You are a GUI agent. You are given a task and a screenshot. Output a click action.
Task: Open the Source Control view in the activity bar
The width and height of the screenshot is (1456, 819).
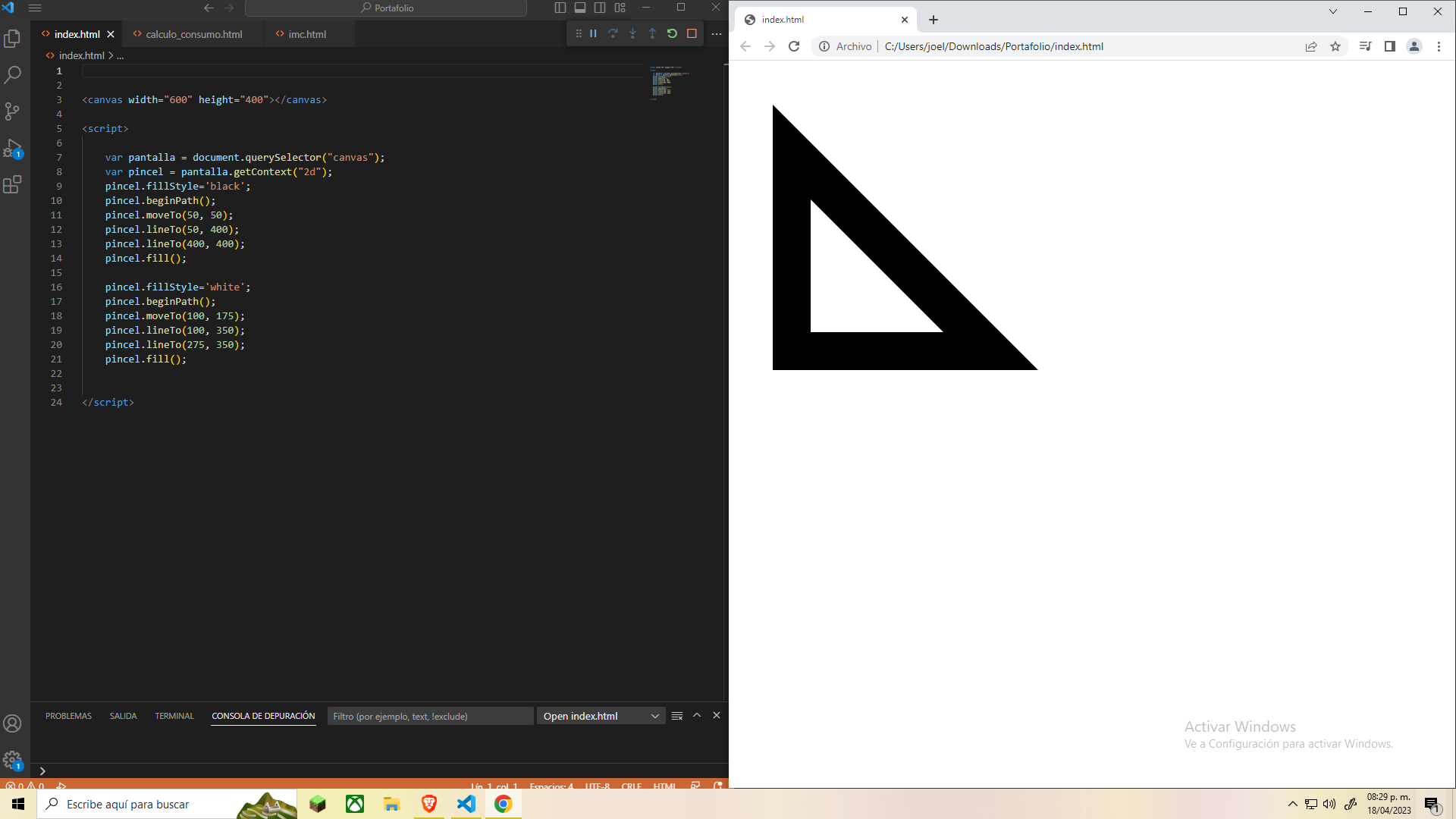(12, 111)
